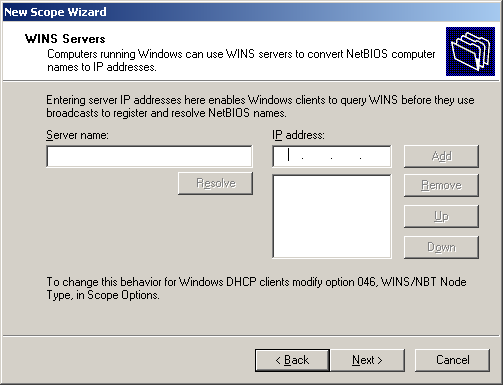The width and height of the screenshot is (503, 385).
Task: Move selected server Down in list
Action: tap(441, 248)
